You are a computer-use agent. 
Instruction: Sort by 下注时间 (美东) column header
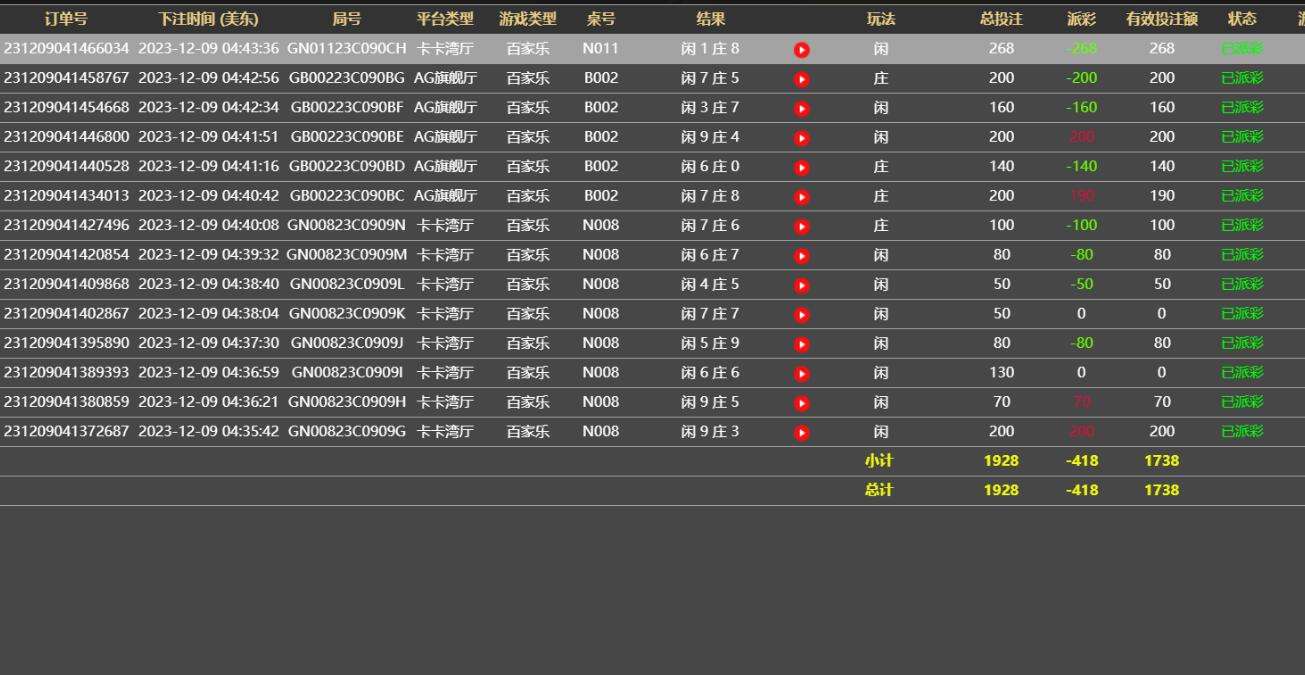pyautogui.click(x=208, y=19)
